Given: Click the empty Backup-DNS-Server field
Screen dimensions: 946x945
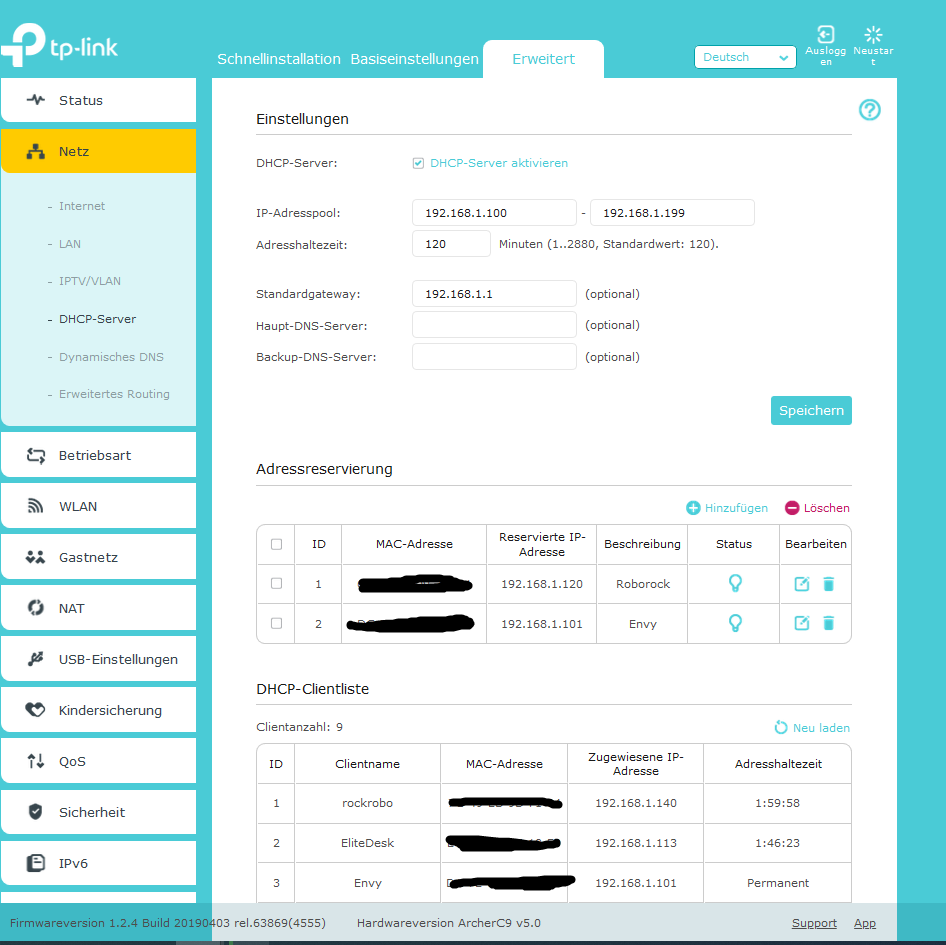Looking at the screenshot, I should point(494,357).
